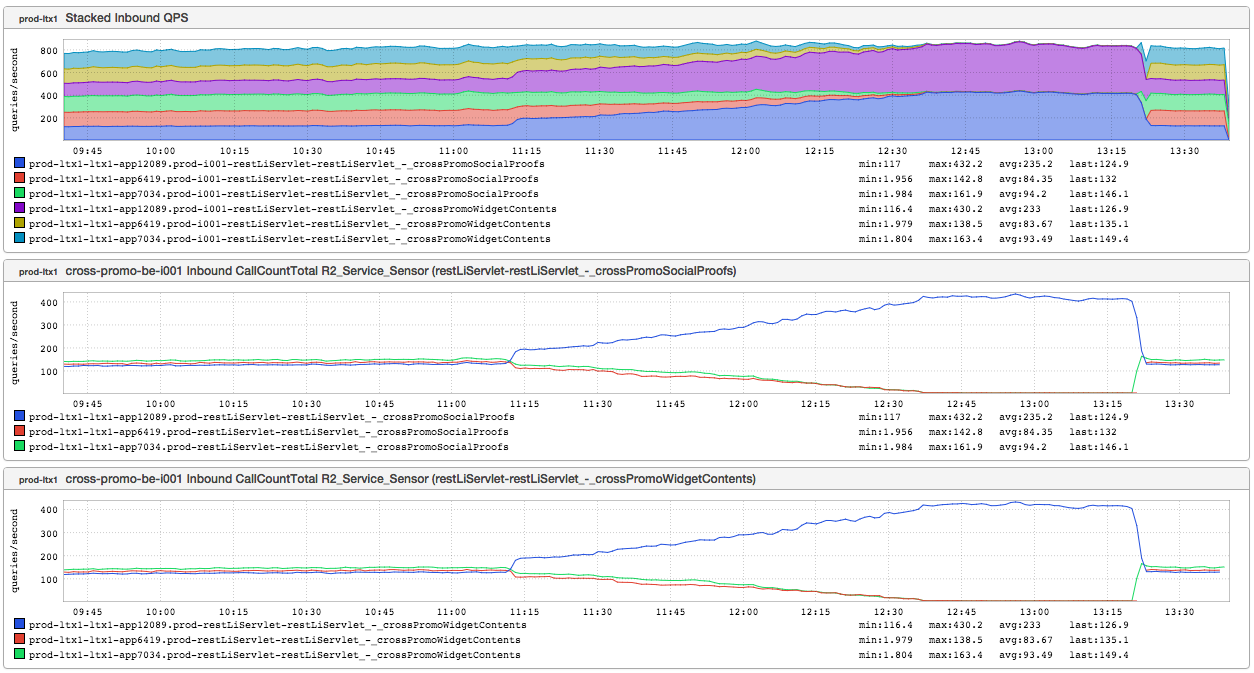Click the purple swatch in Stacked Inbound QPS legend
Viewport: 1254px width, 673px height.
[x=20, y=209]
